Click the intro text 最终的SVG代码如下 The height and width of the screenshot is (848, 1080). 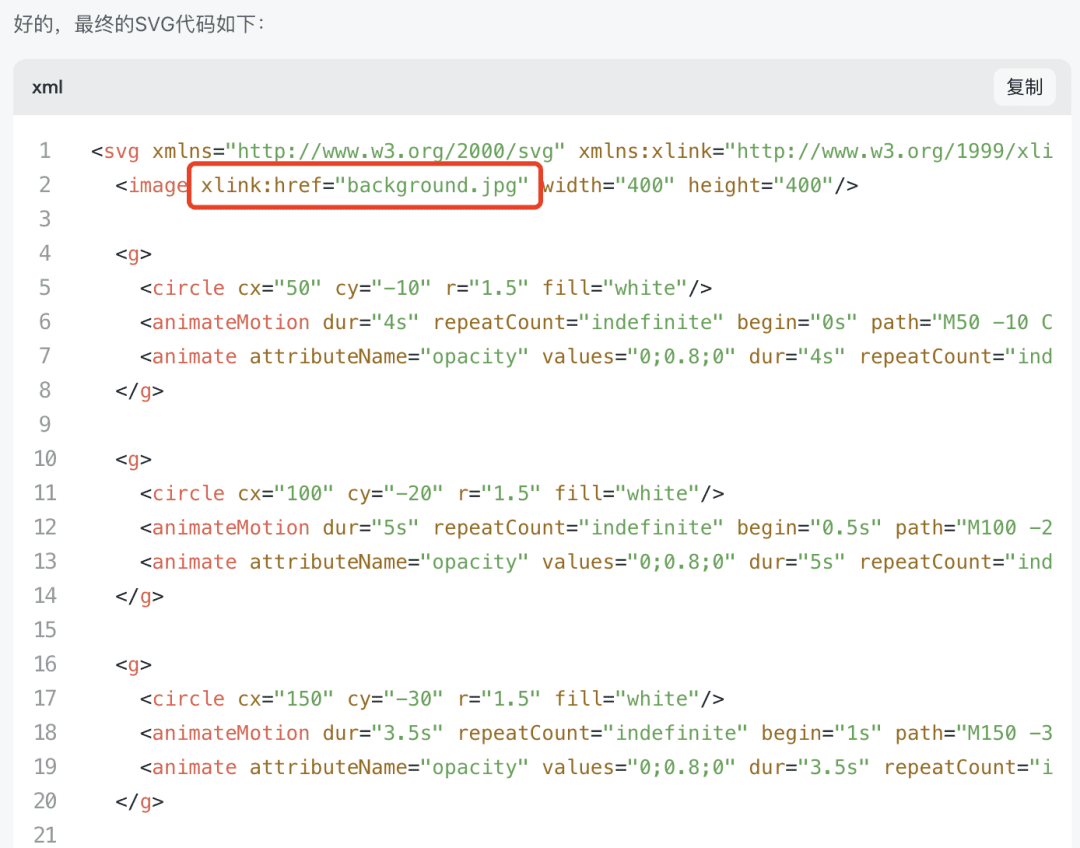pos(169,25)
